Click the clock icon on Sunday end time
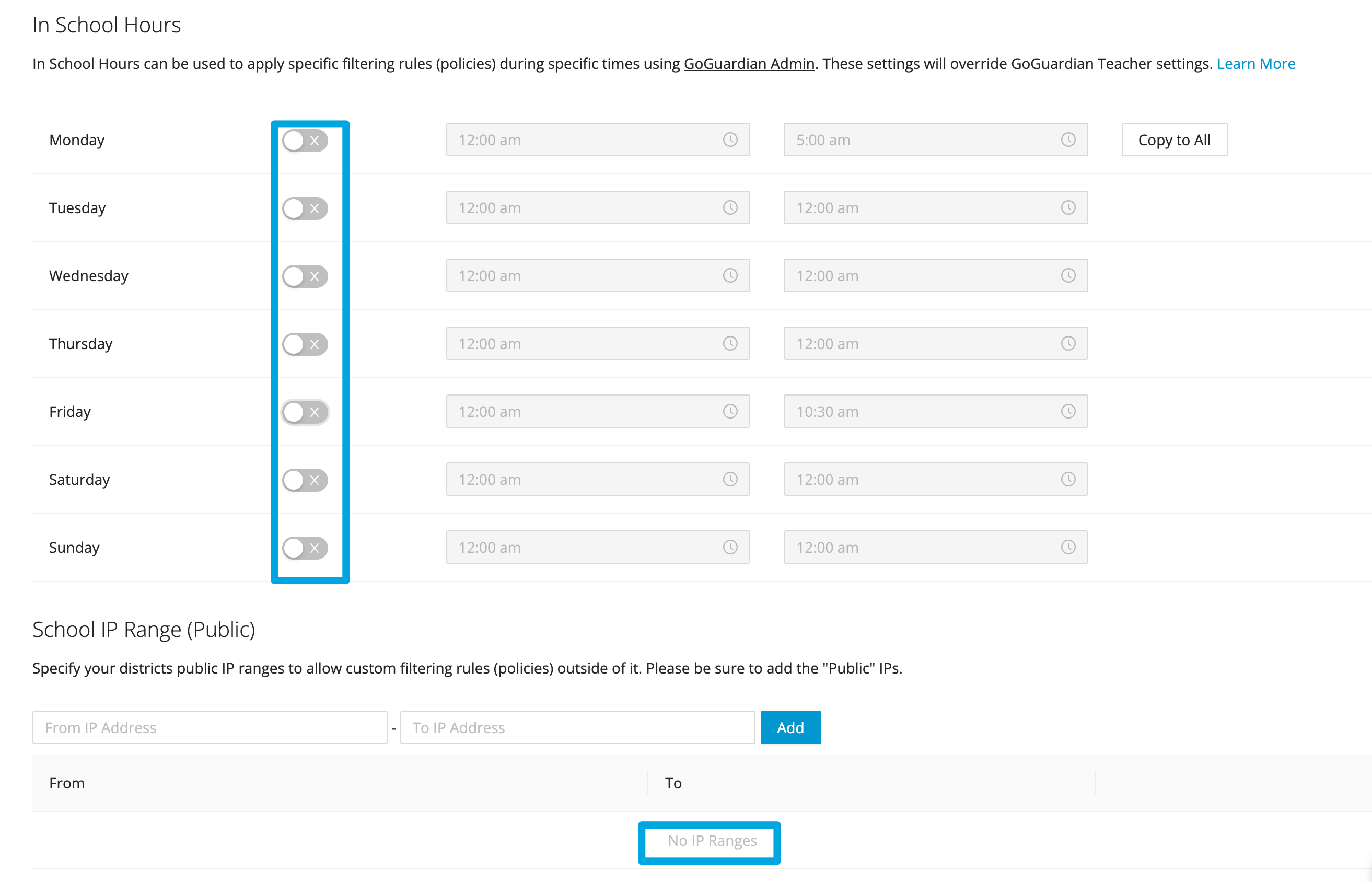Viewport: 1372px width, 882px height. click(1069, 548)
